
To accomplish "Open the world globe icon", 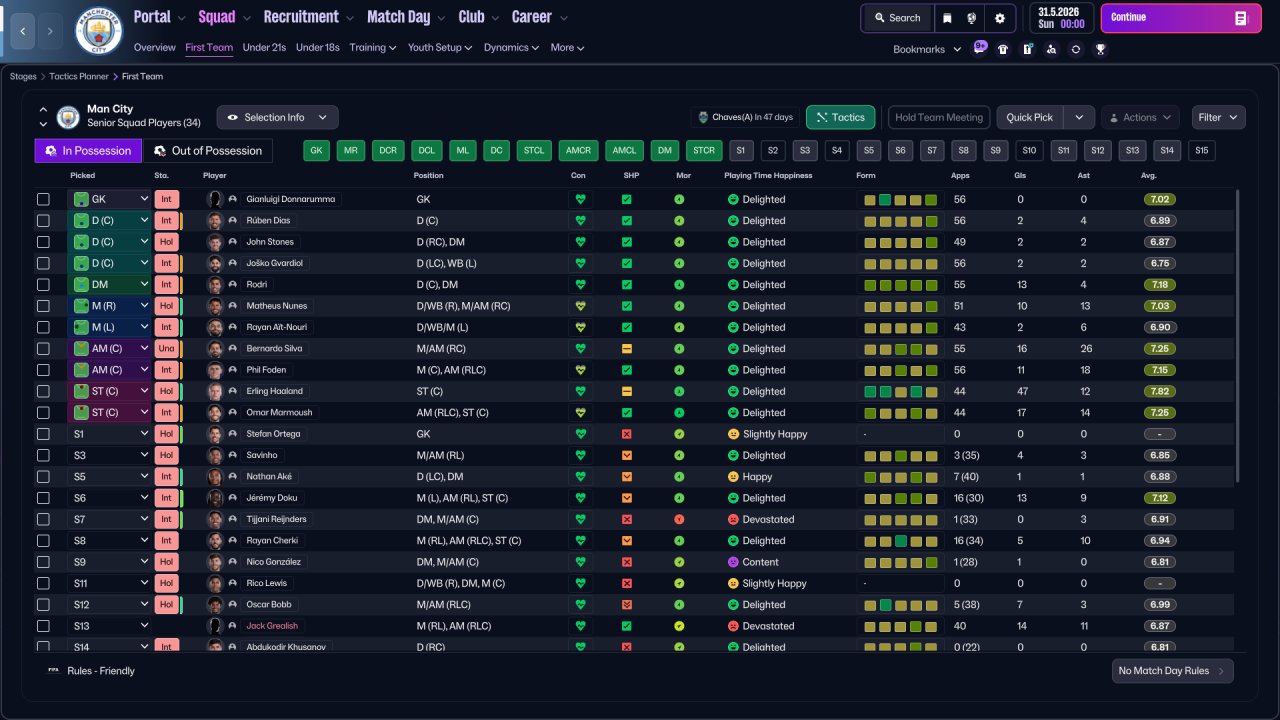I will 972,18.
